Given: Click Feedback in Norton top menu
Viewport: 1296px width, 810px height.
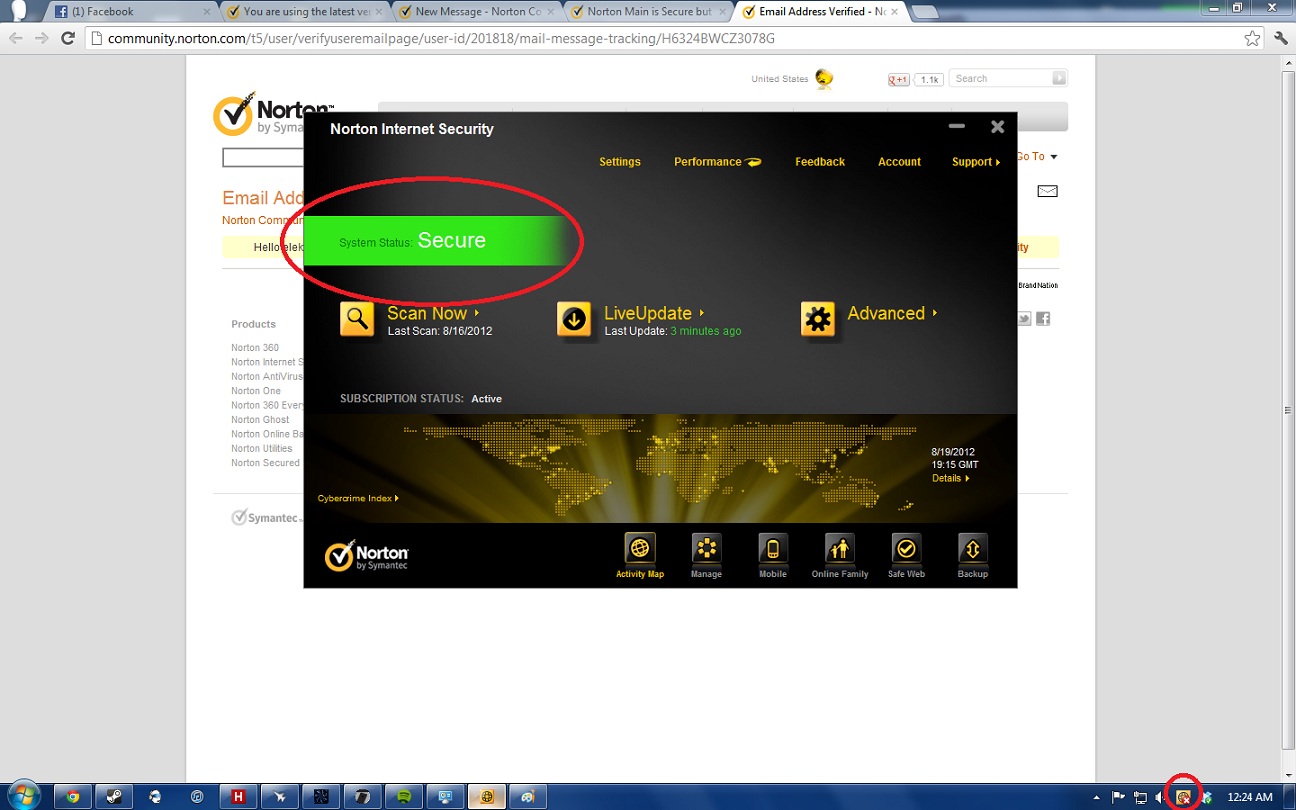Looking at the screenshot, I should pyautogui.click(x=820, y=162).
